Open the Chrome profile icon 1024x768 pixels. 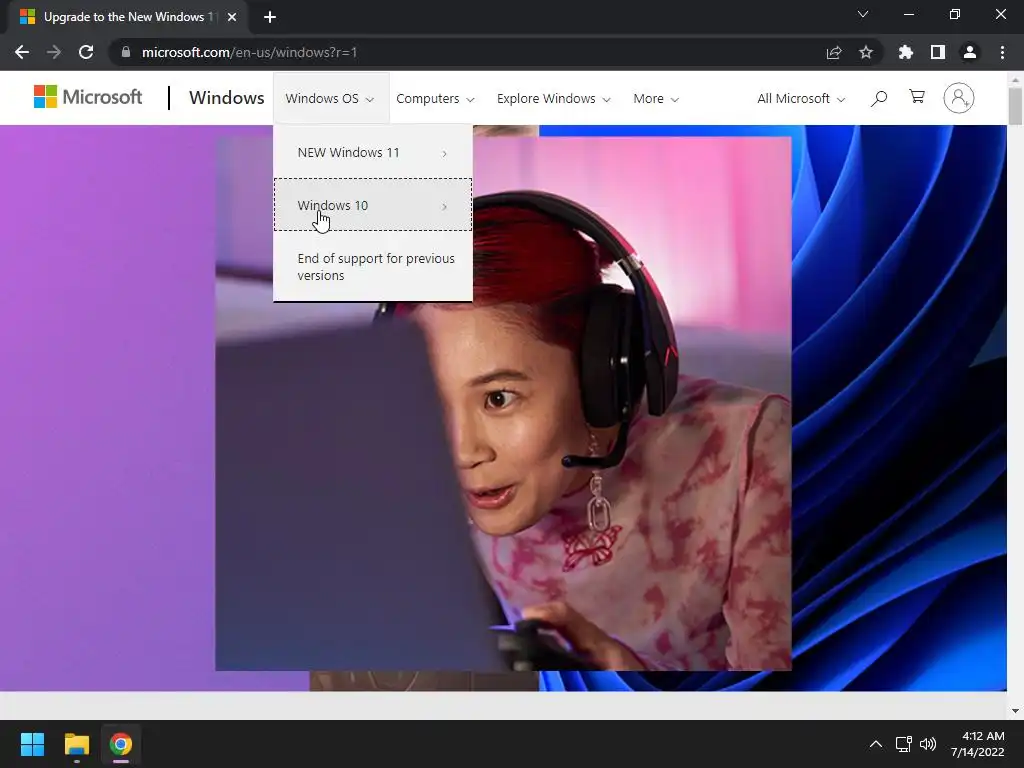pos(970,52)
